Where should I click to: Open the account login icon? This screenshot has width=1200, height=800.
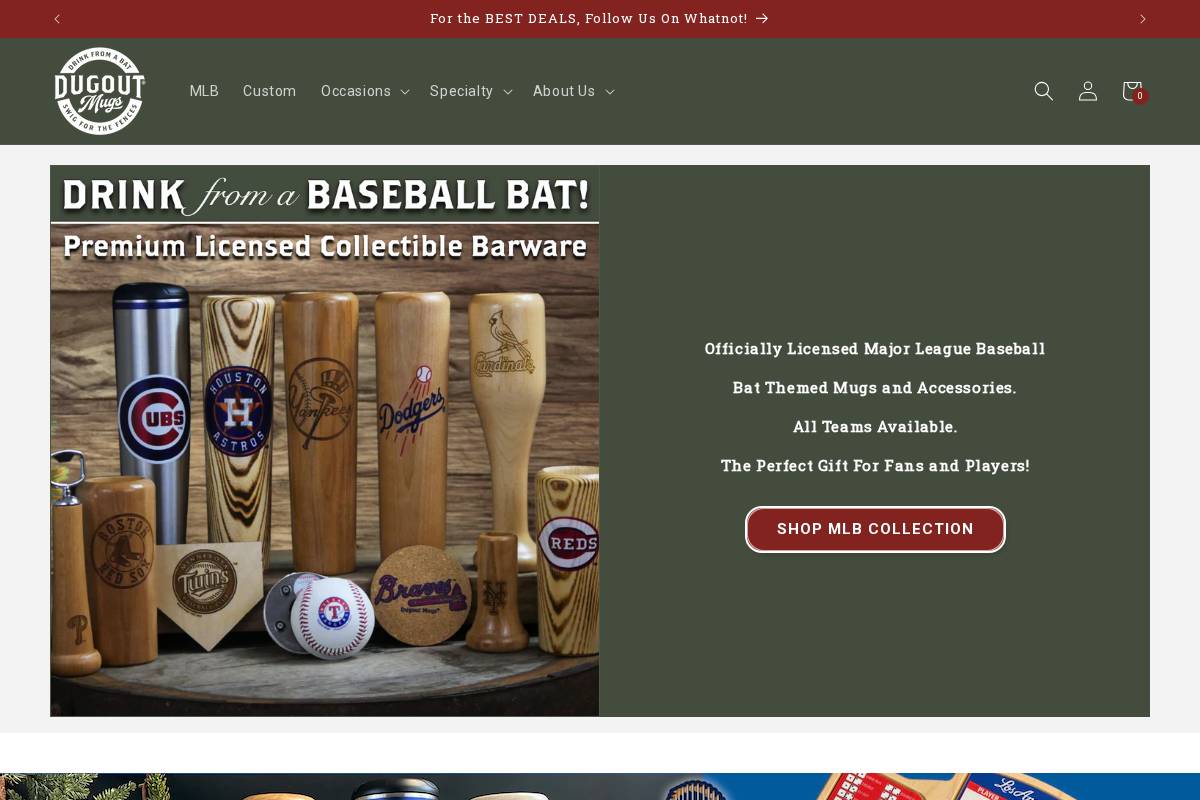[x=1087, y=91]
